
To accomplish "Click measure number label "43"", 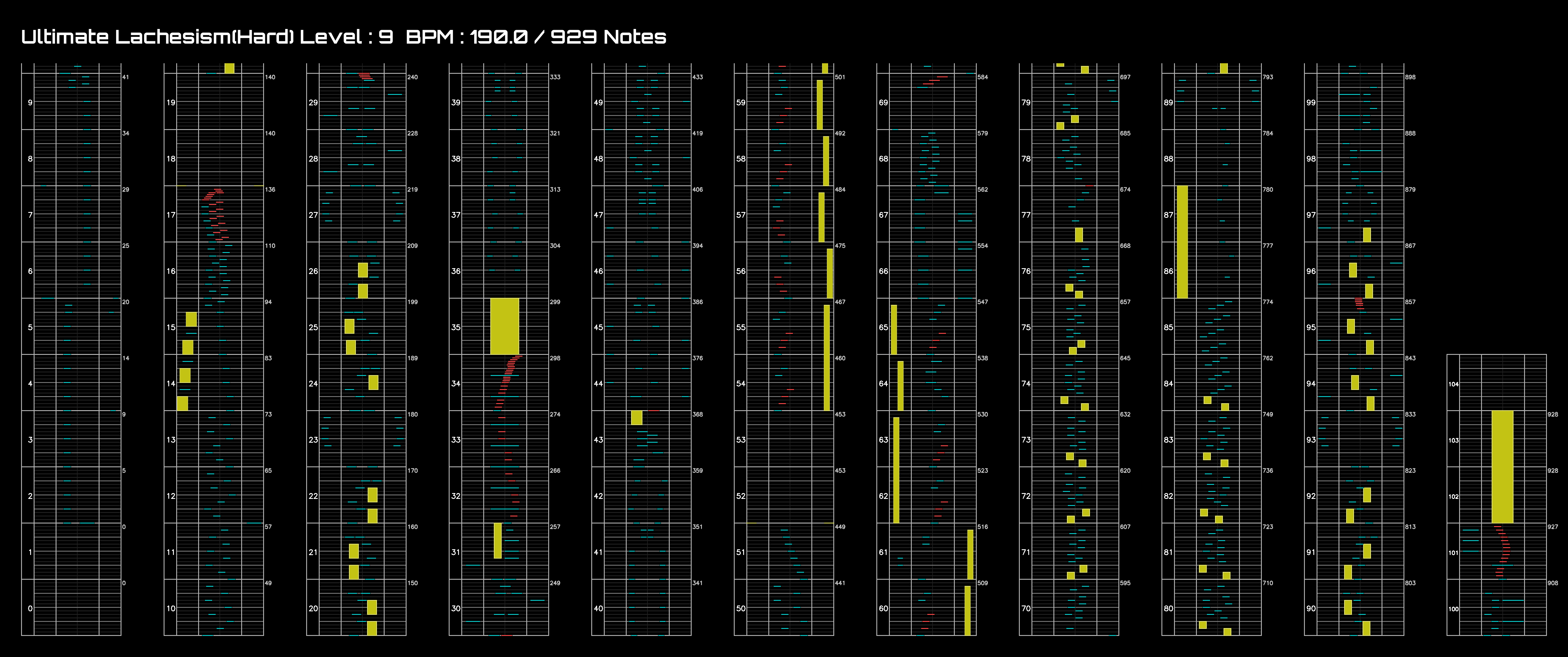I will click(x=598, y=440).
